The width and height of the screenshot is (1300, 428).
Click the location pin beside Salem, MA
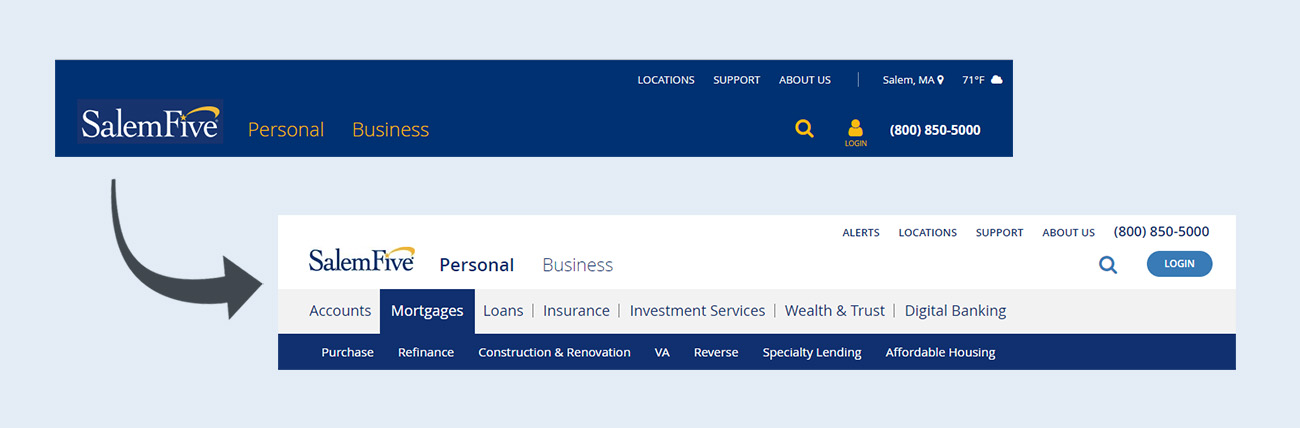[940, 80]
